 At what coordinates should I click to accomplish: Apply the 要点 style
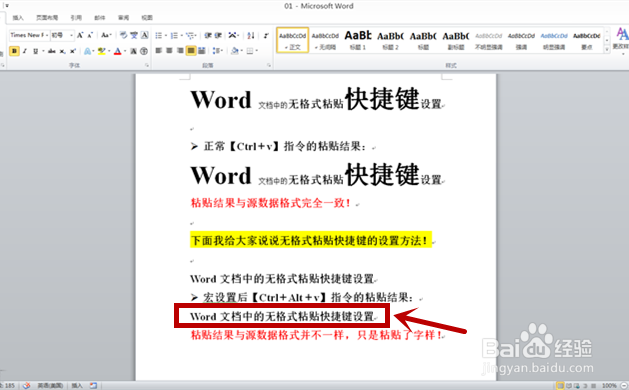(x=586, y=40)
